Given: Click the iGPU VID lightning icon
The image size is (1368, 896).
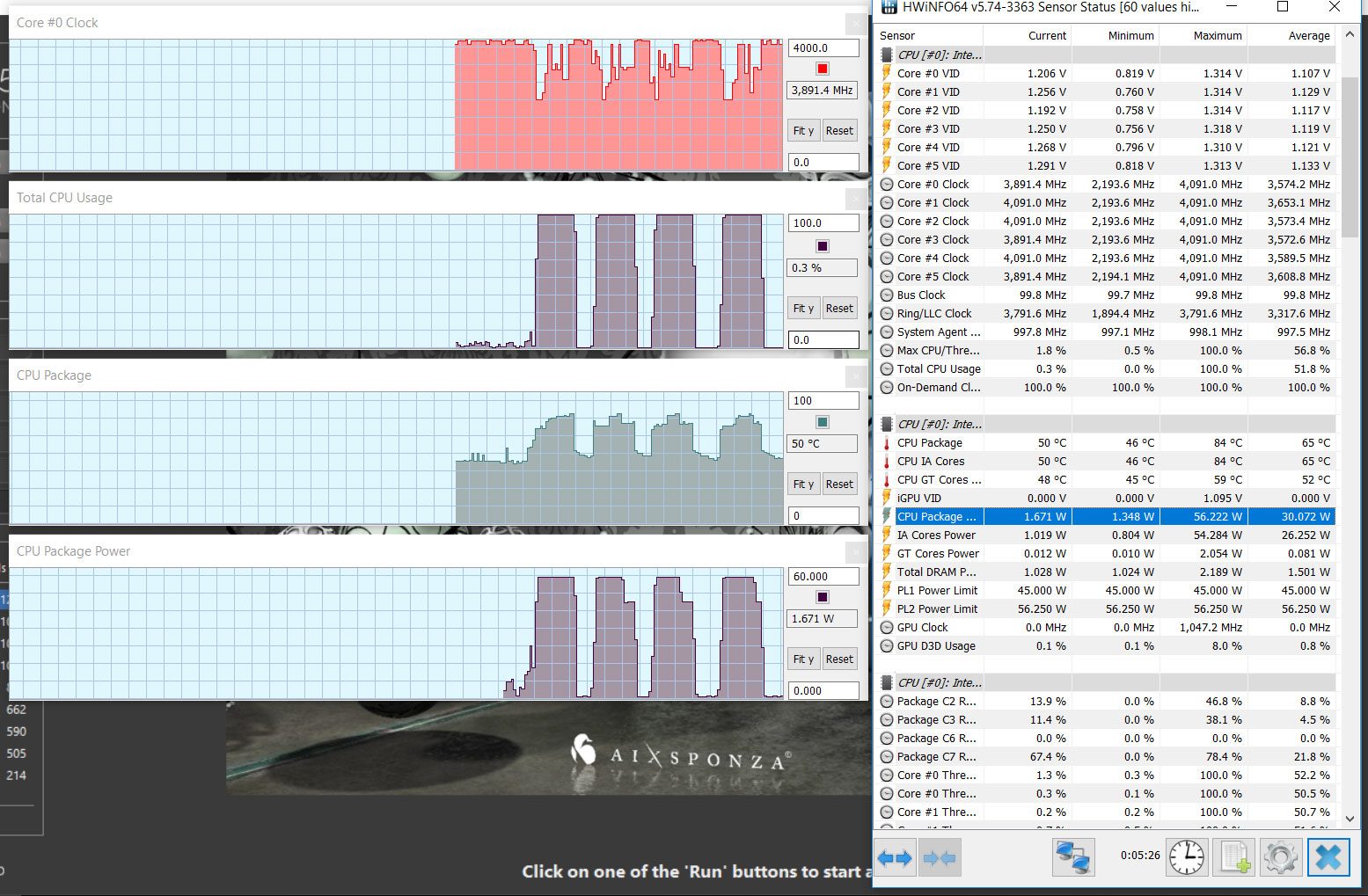Looking at the screenshot, I should click(x=887, y=498).
